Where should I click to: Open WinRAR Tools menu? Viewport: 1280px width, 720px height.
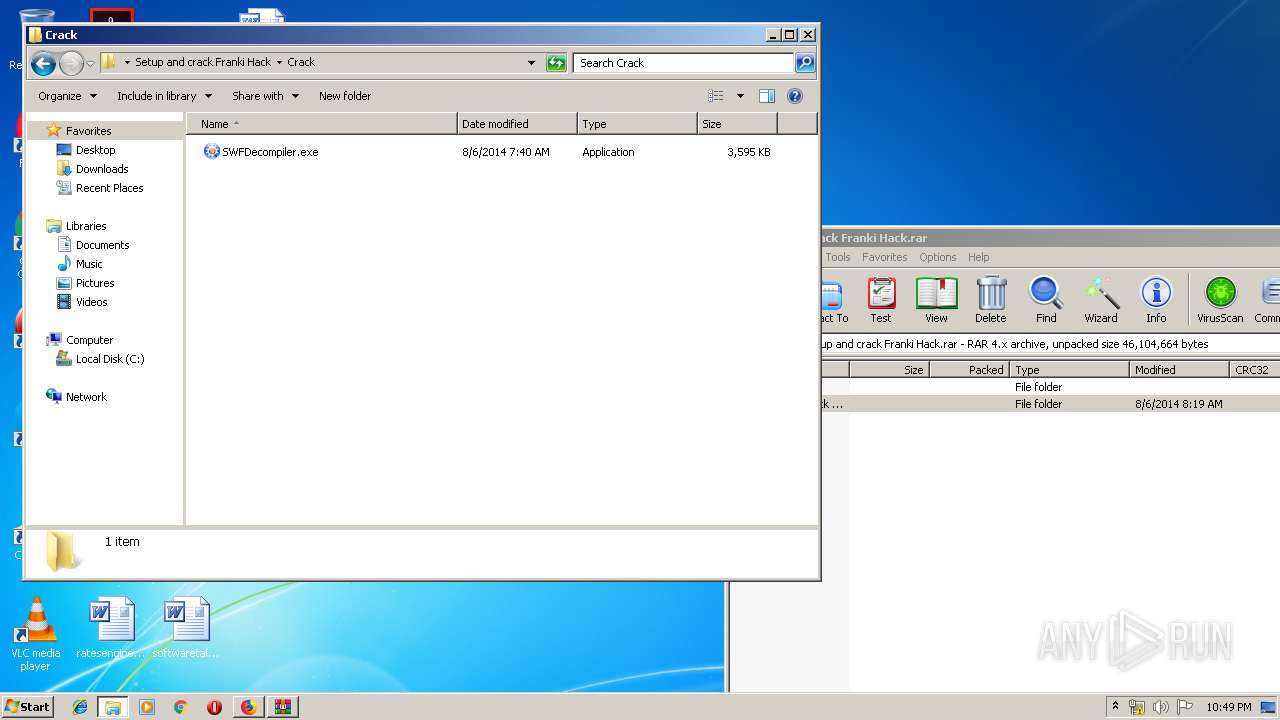(838, 257)
